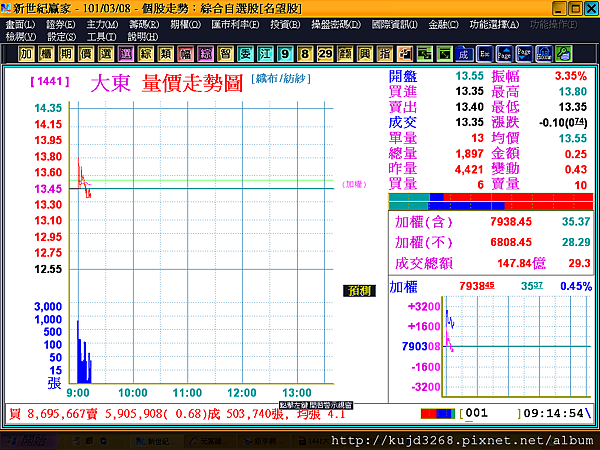Click the pink 綜 toolbar icon

click(x=205, y=54)
